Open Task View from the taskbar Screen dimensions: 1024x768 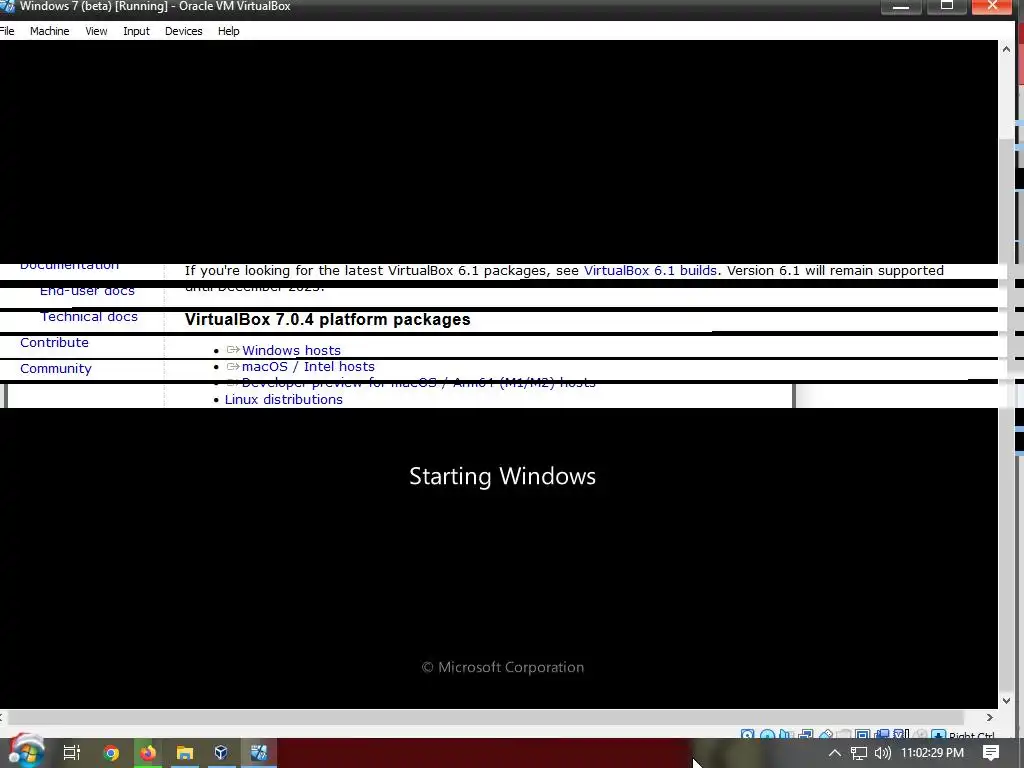72,752
